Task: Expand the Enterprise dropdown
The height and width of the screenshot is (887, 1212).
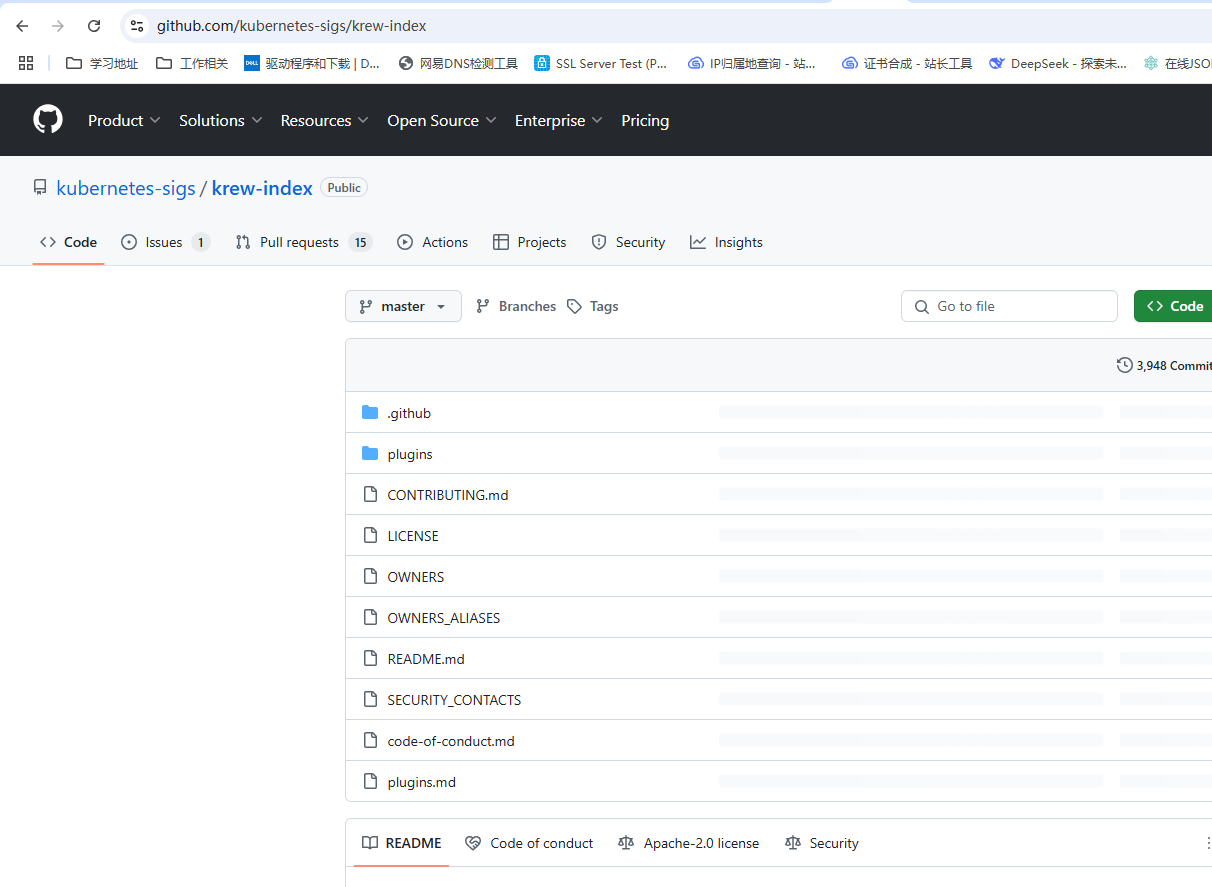Action: pos(559,120)
